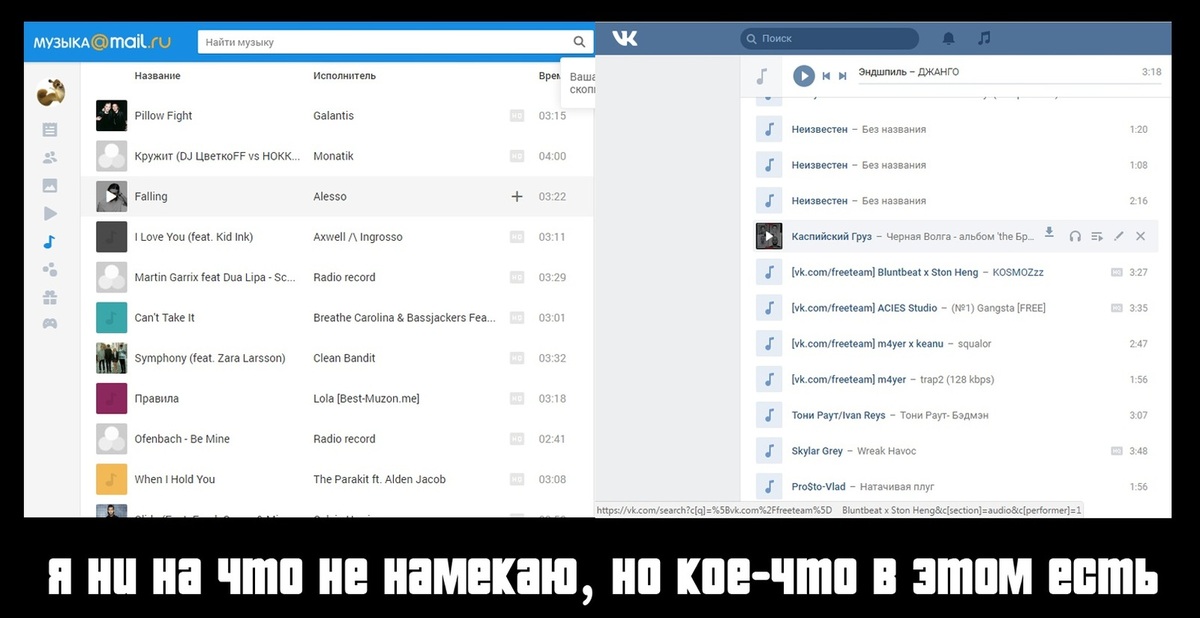
Task: Click the headphones icon on Каспийский Груз row
Action: tap(1075, 236)
